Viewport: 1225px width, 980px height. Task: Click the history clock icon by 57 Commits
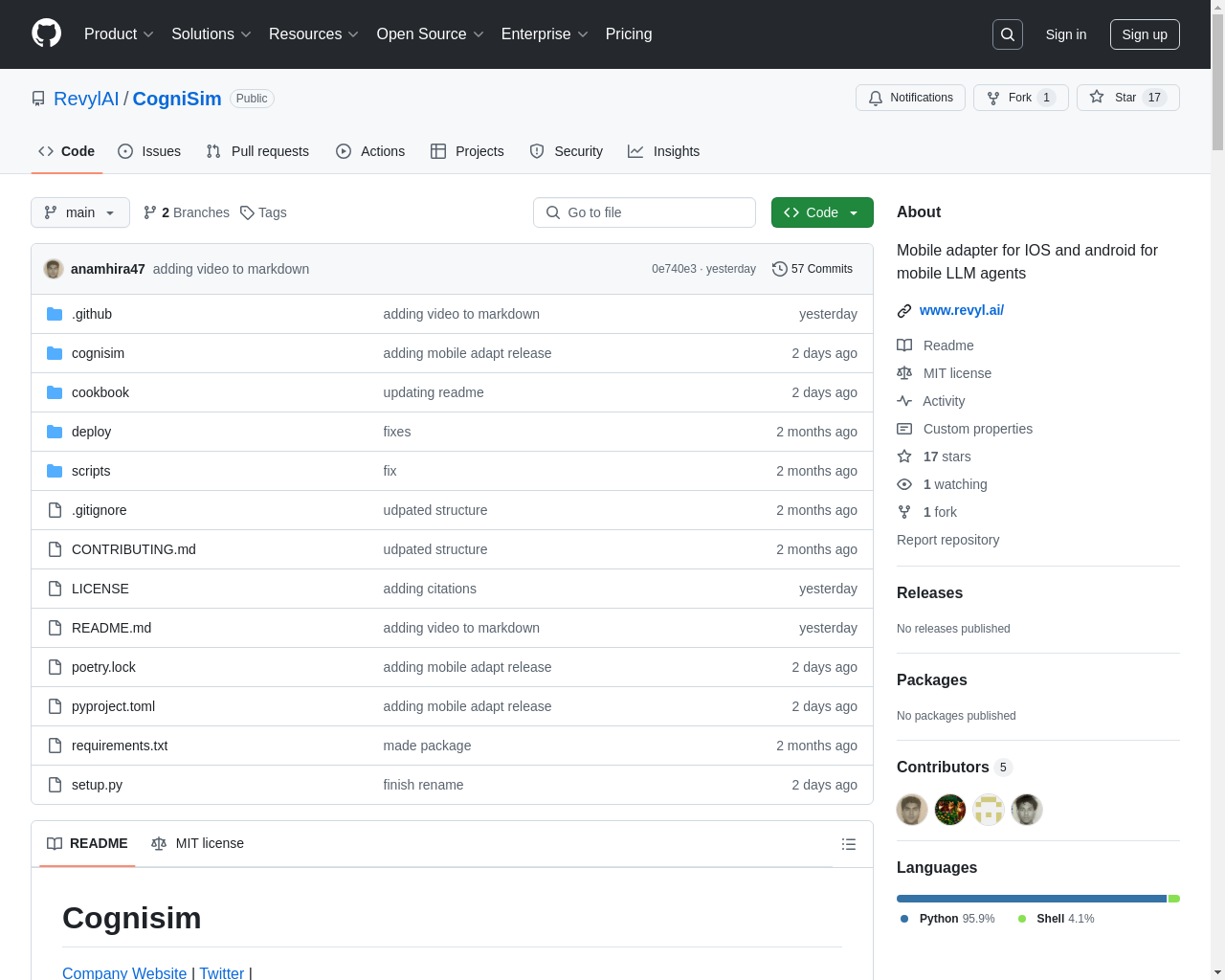[x=780, y=269]
